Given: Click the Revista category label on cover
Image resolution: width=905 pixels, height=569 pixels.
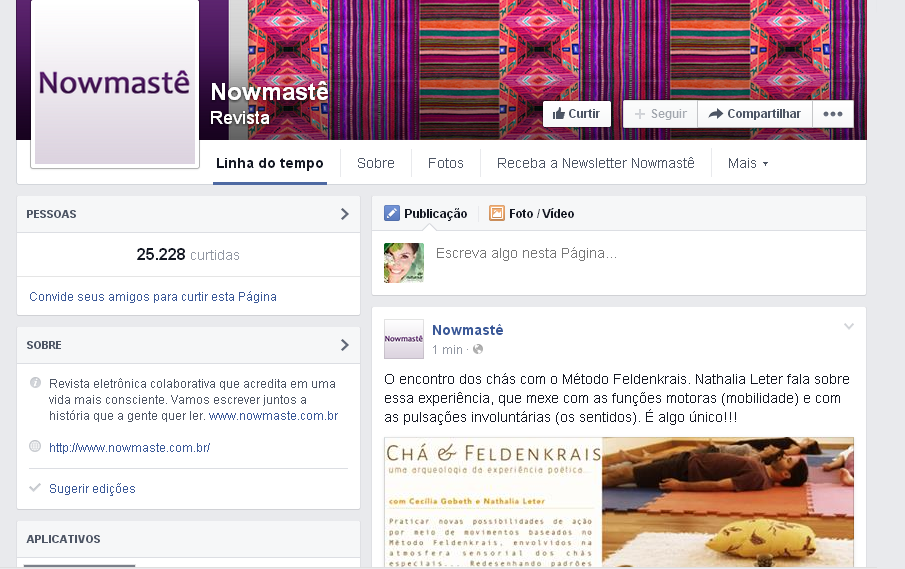Looking at the screenshot, I should coord(240,118).
